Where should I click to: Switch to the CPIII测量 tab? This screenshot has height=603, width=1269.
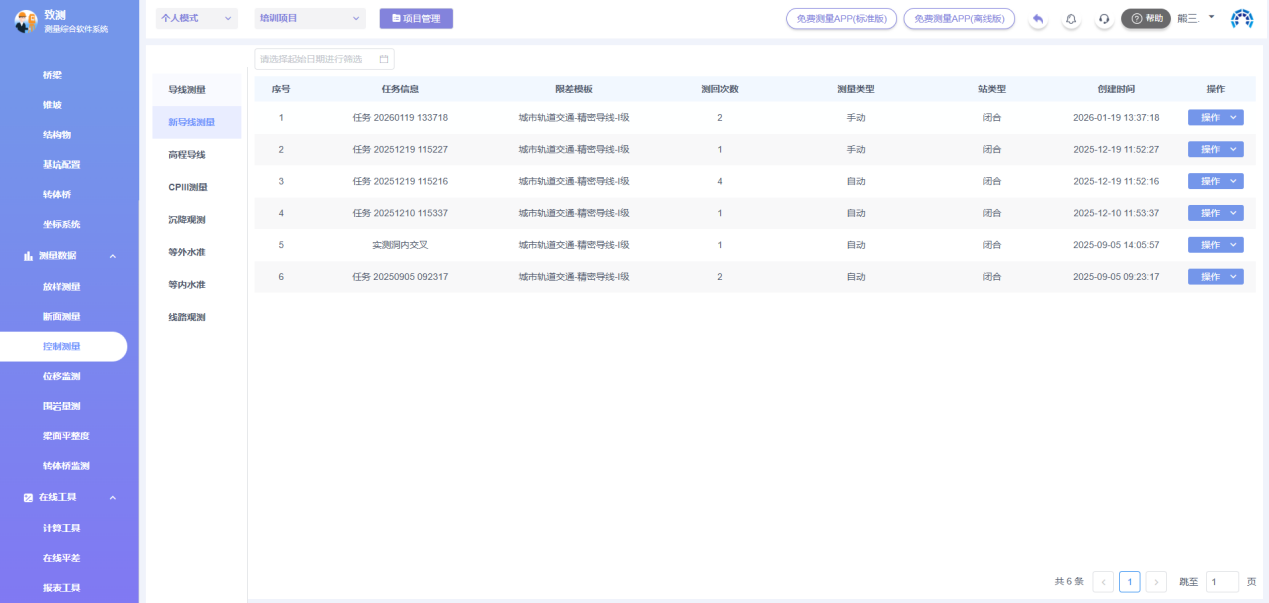coord(188,187)
